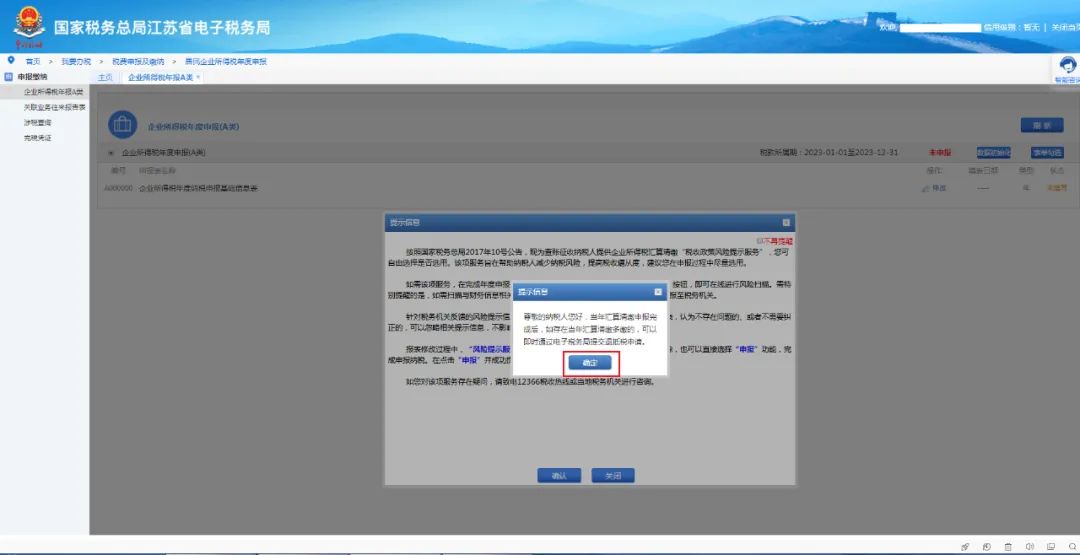Click the rocket icon in bottom bar
Screen dimensions: 1080x555
[x=965, y=547]
